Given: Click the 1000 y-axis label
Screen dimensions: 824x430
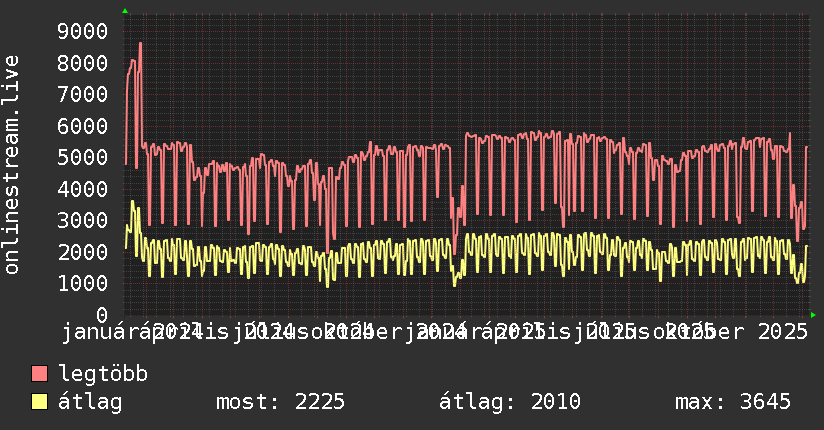Looking at the screenshot, I should (83, 284).
